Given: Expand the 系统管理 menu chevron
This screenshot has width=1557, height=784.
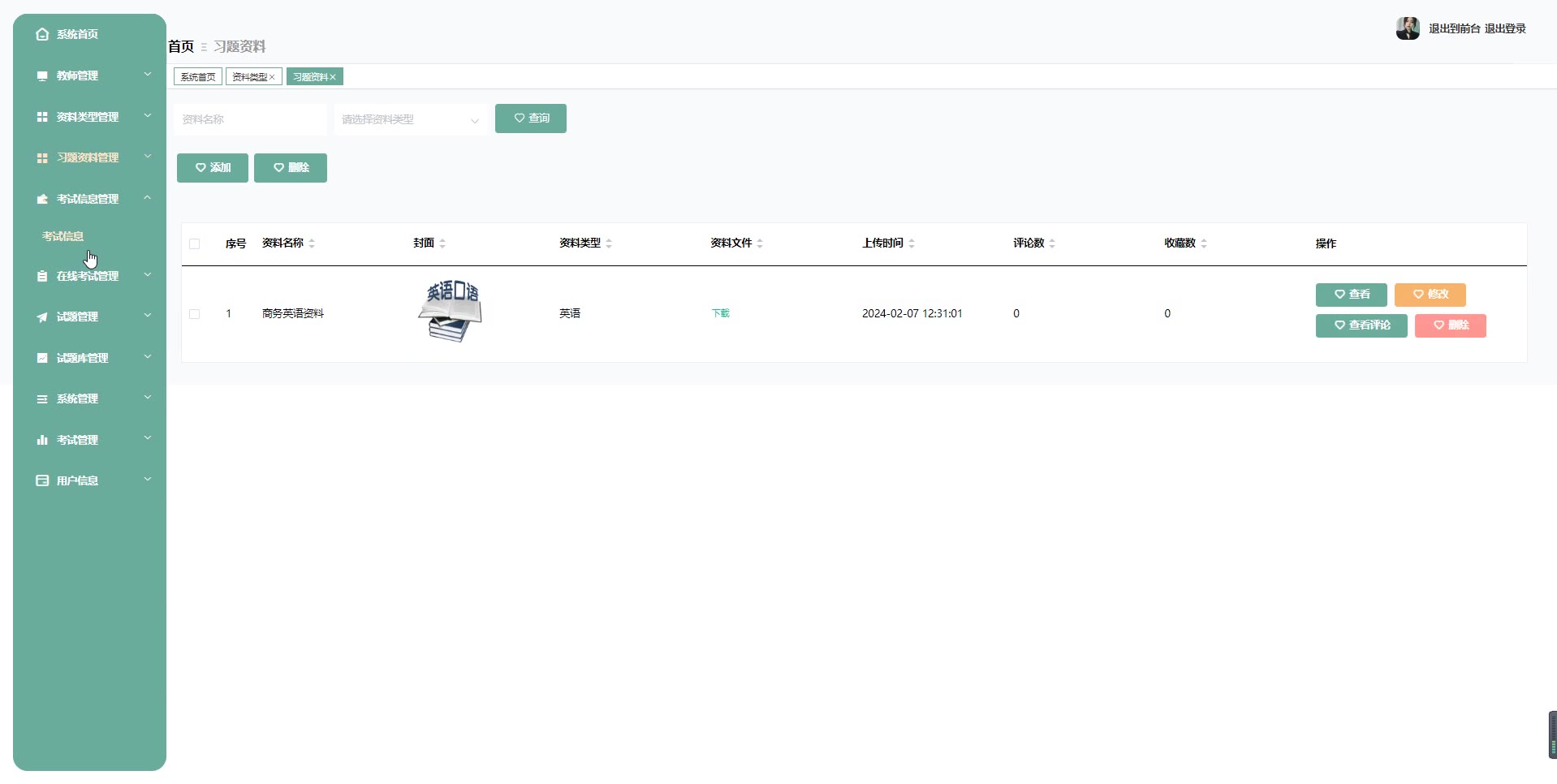Looking at the screenshot, I should coord(148,398).
